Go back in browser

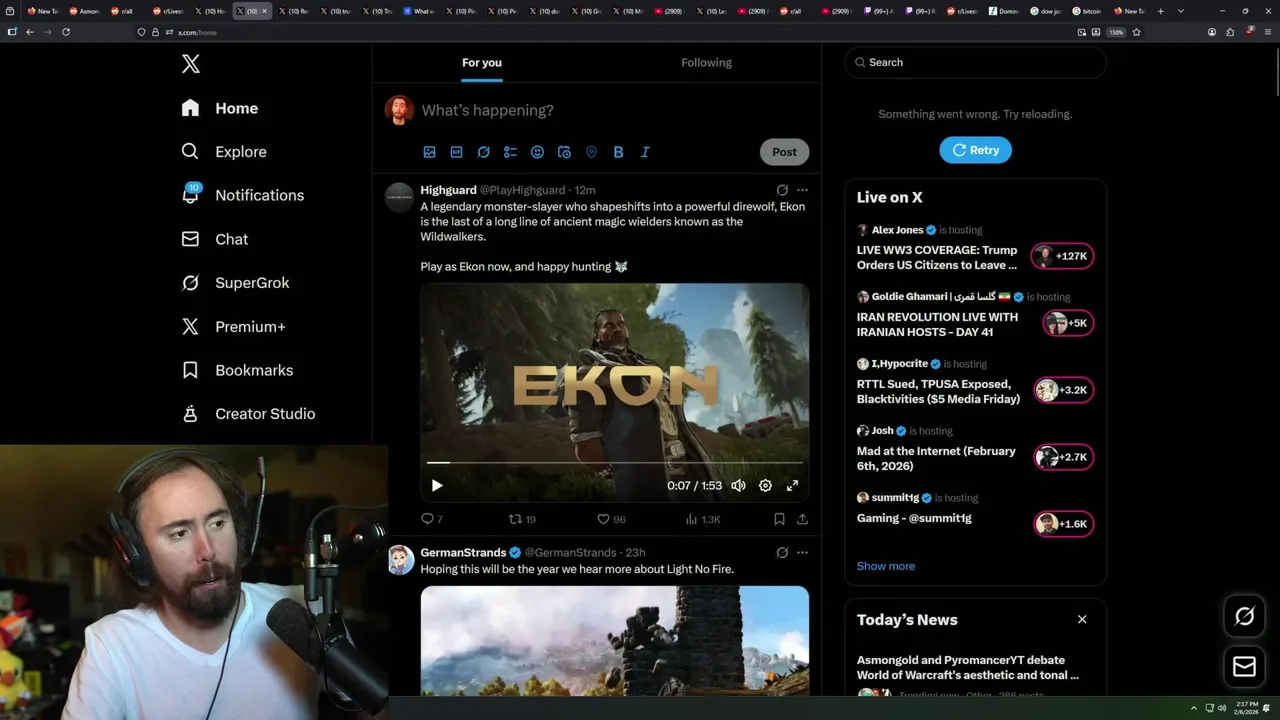click(x=30, y=32)
